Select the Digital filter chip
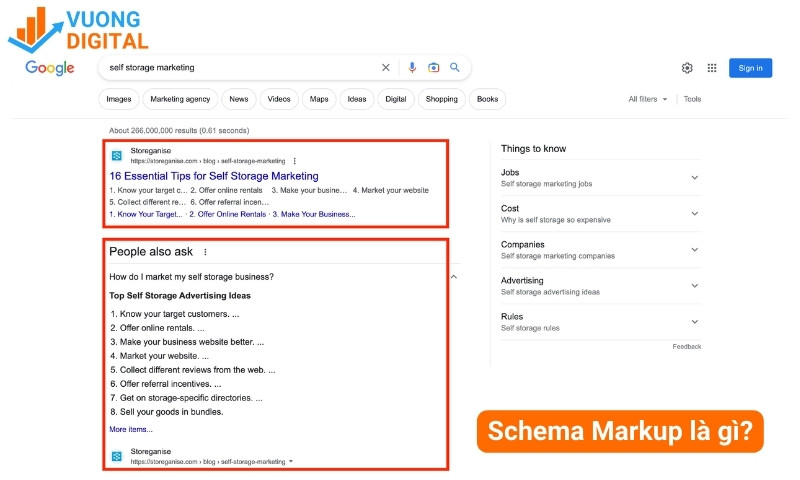800x480 pixels. 395,99
